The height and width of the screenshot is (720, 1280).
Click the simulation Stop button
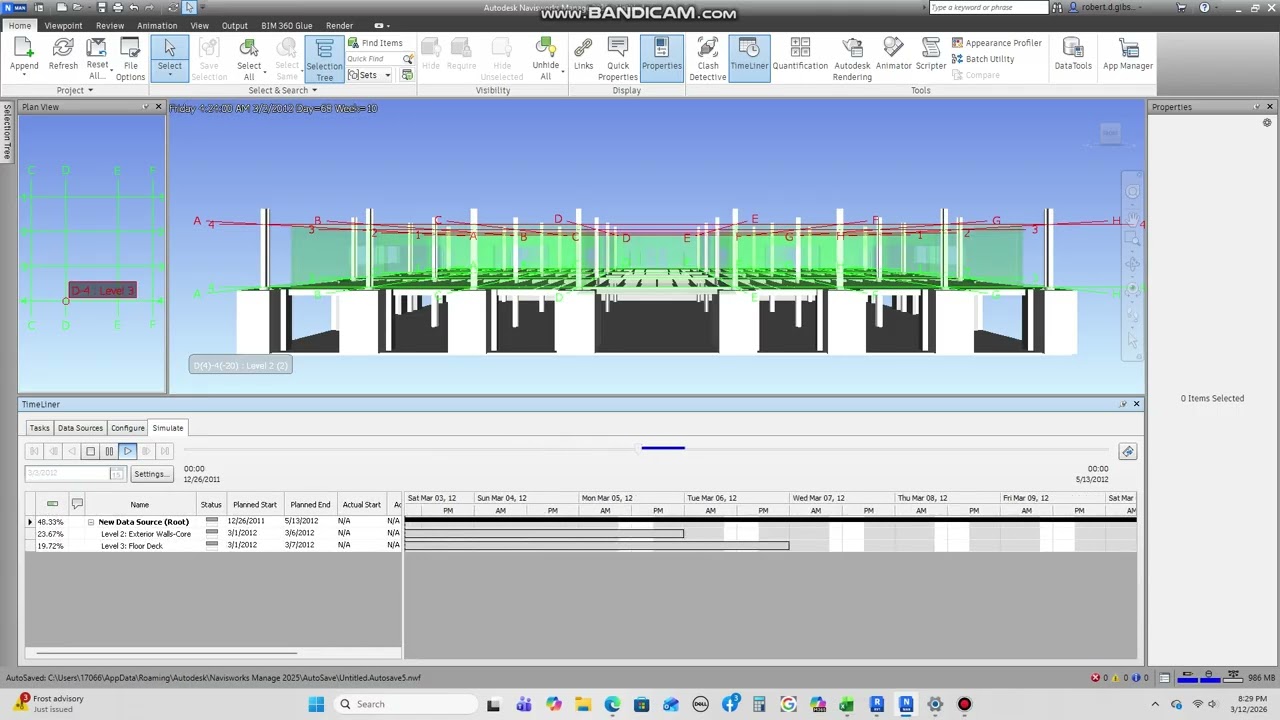pyautogui.click(x=90, y=451)
